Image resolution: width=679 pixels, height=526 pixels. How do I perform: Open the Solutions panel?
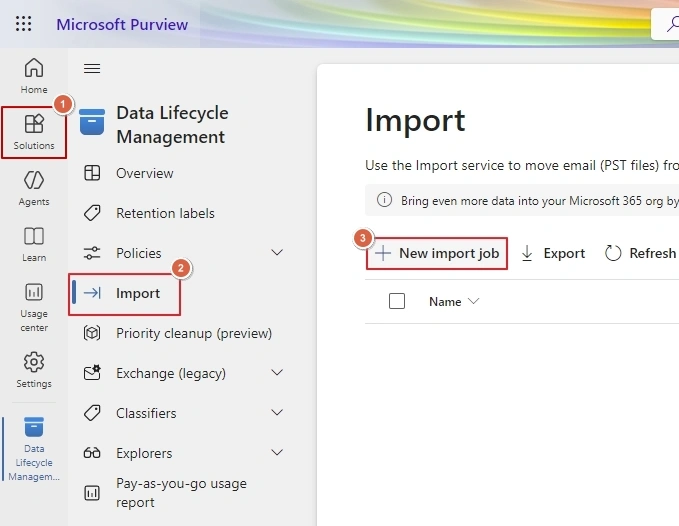tap(34, 132)
